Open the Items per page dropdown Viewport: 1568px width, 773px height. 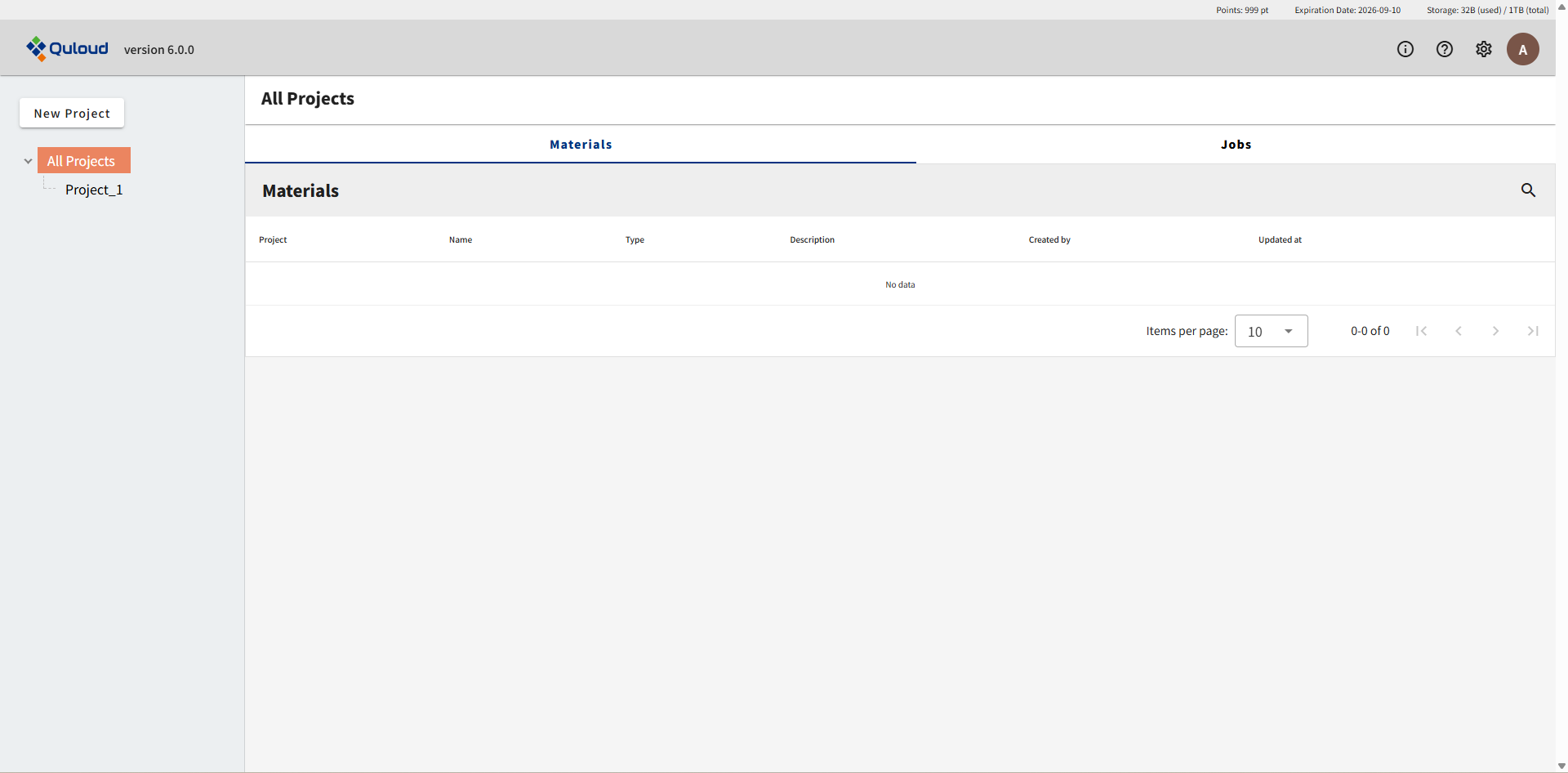pos(1271,331)
